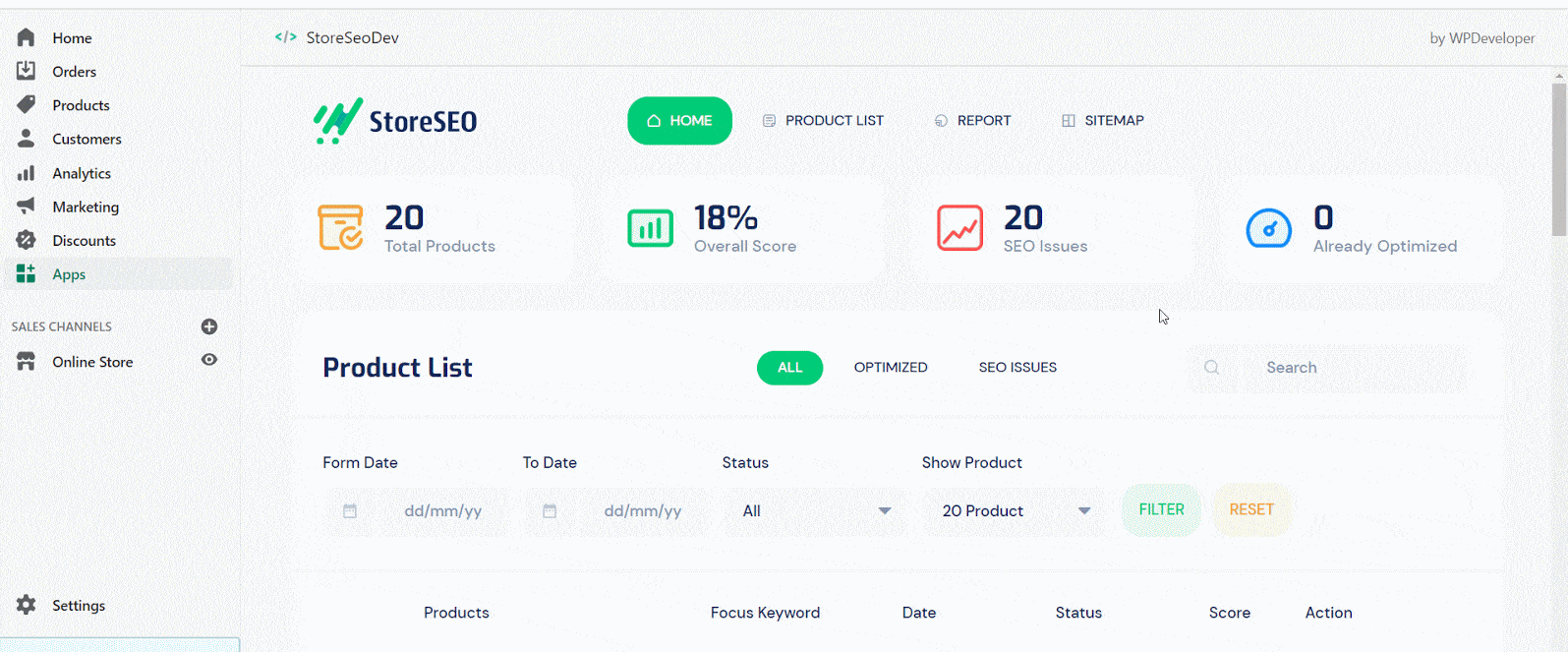Open the Show Product dropdown
The image size is (1568, 652).
pos(1014,510)
